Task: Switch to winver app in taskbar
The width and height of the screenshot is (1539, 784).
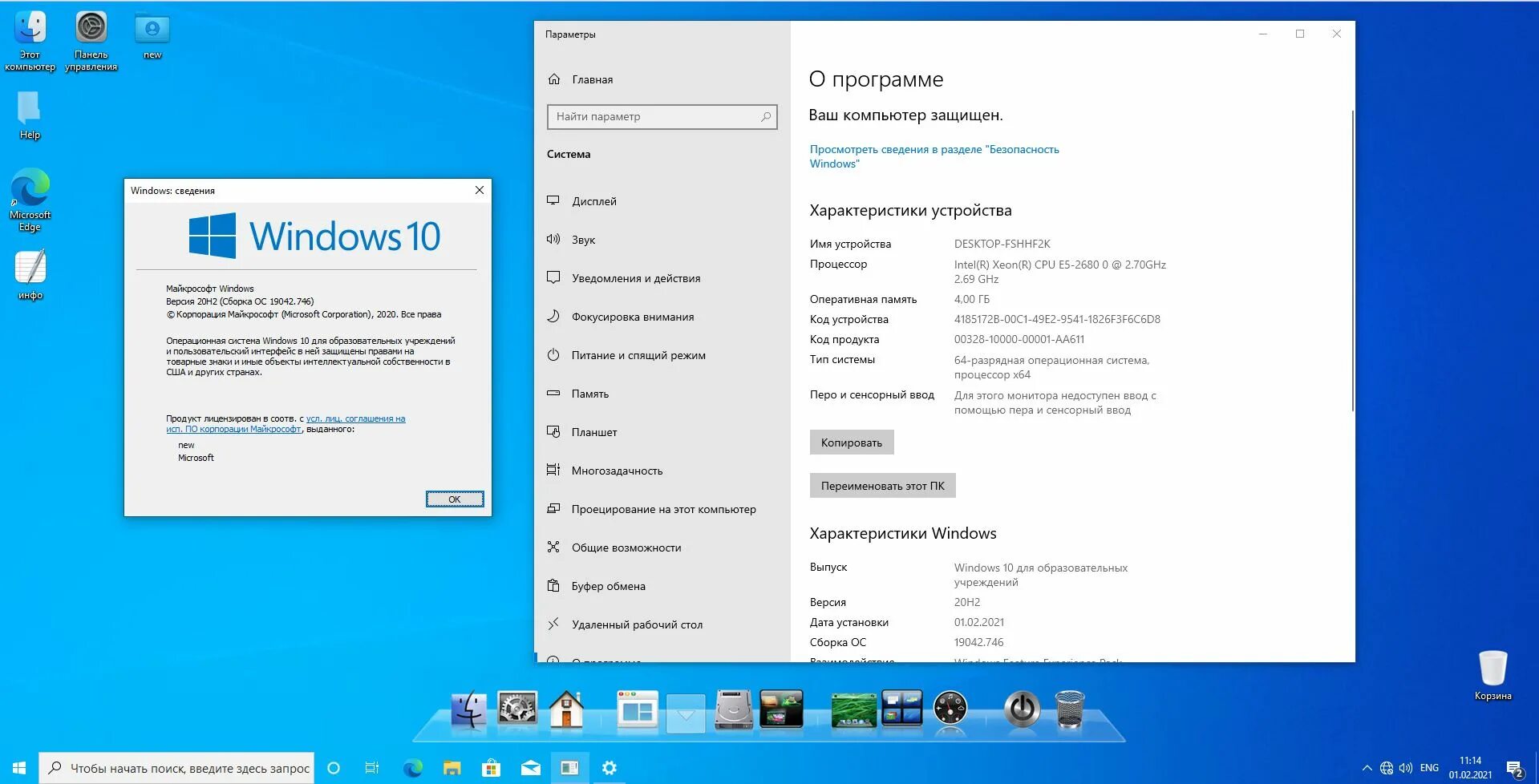Action: tap(569, 768)
